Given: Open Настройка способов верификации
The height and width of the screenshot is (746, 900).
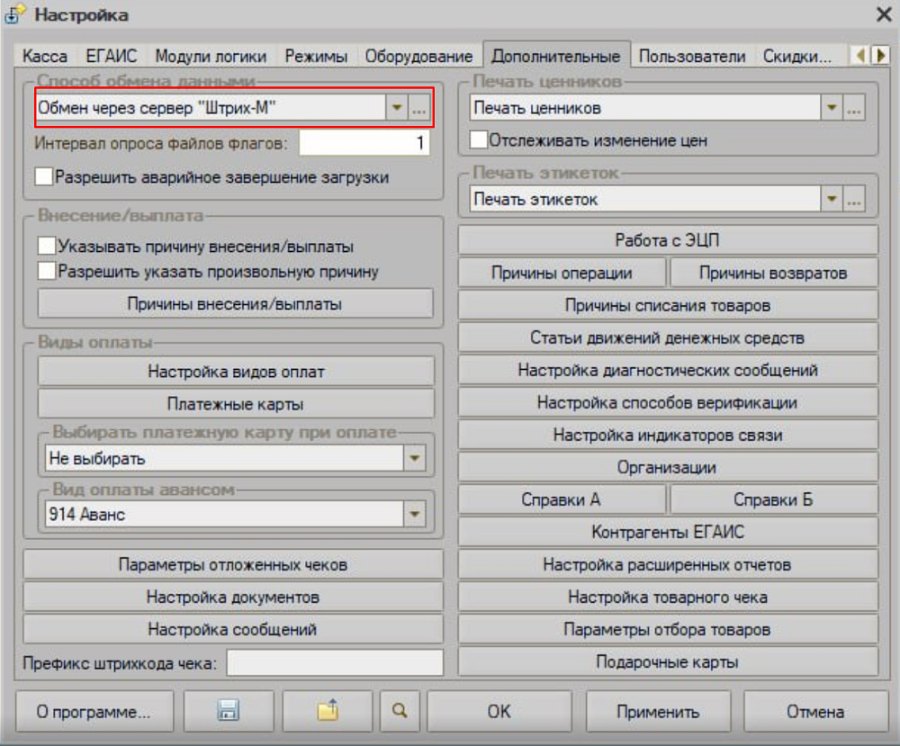Looking at the screenshot, I should [x=668, y=402].
